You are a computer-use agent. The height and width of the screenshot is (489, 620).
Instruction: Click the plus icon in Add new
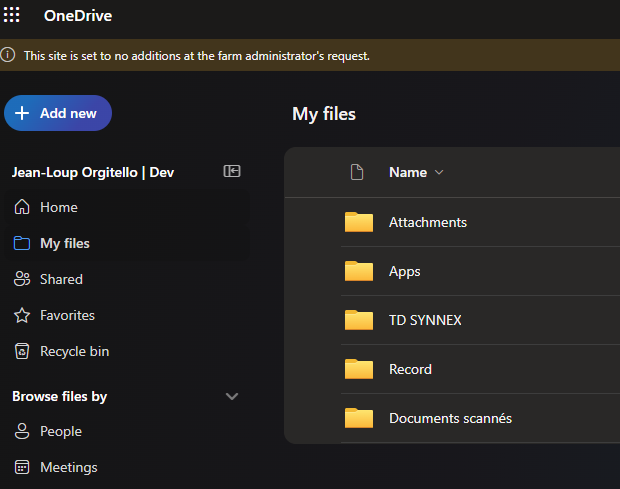point(22,113)
